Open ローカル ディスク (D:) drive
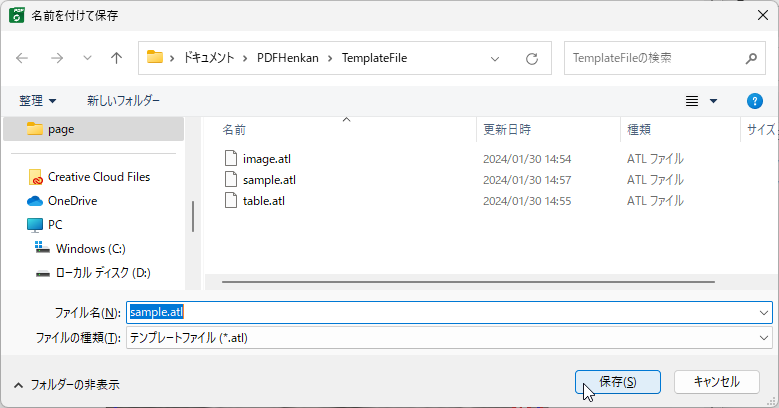Viewport: 779px width, 408px height. tap(93, 272)
